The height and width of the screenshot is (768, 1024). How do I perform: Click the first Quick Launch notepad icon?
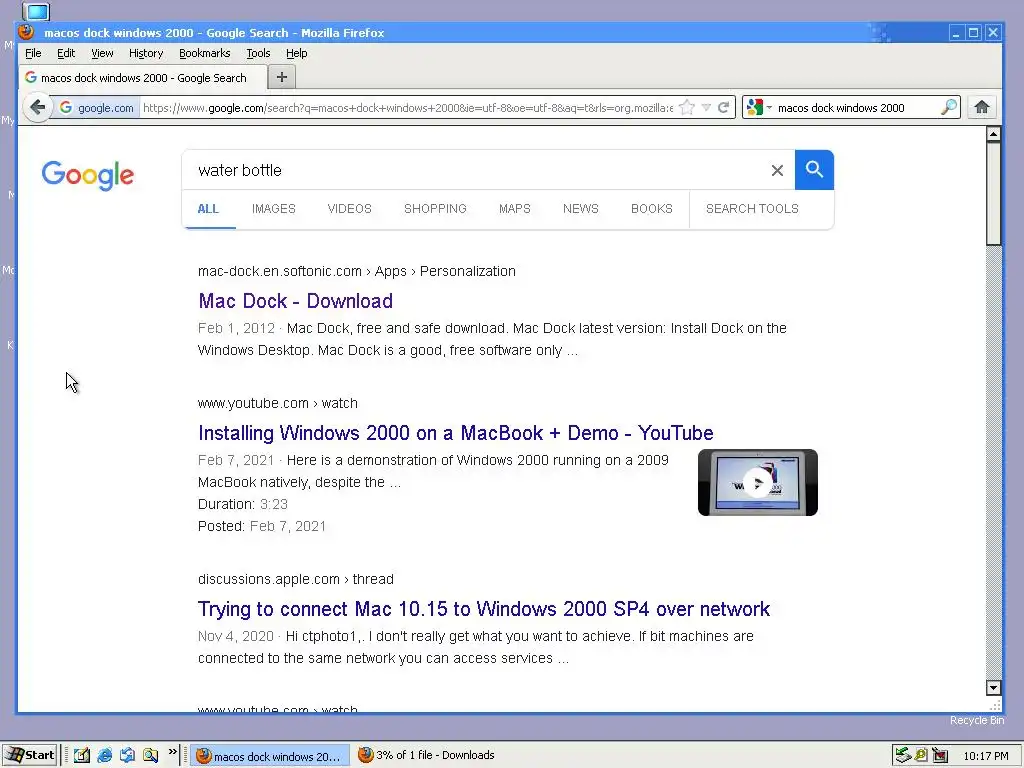(82, 755)
